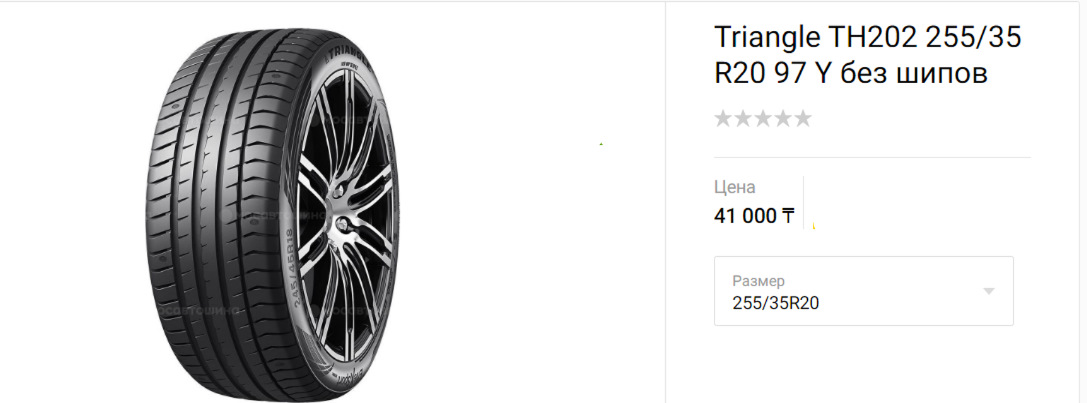The height and width of the screenshot is (403, 1087).
Task: Click "R20 97 Y без шипов" title line
Action: tap(851, 73)
